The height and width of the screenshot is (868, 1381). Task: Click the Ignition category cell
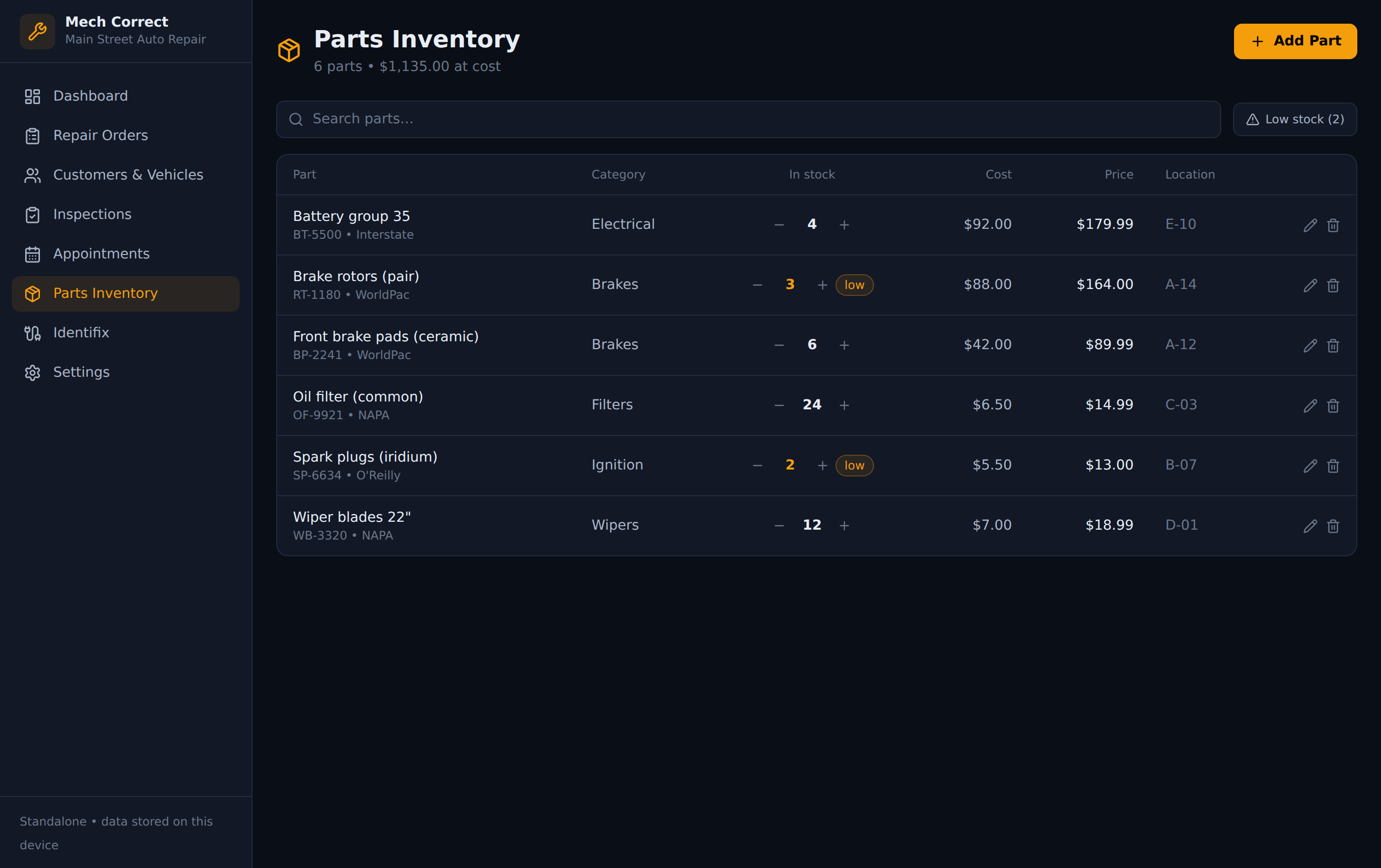coord(617,465)
